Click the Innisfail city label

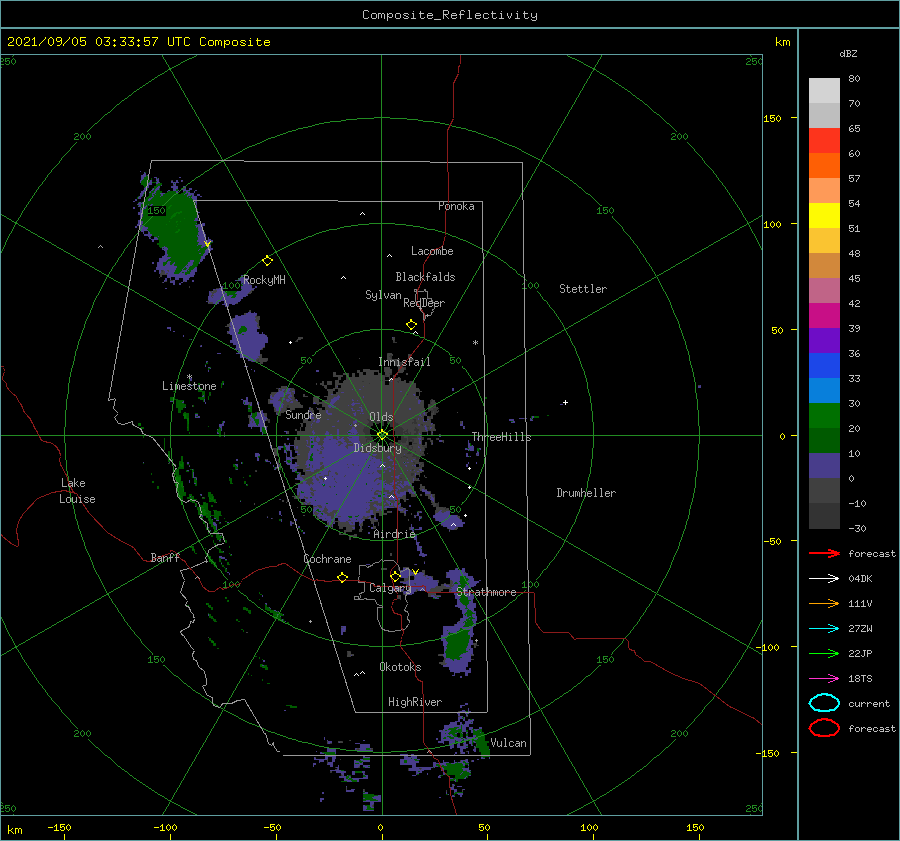(404, 362)
